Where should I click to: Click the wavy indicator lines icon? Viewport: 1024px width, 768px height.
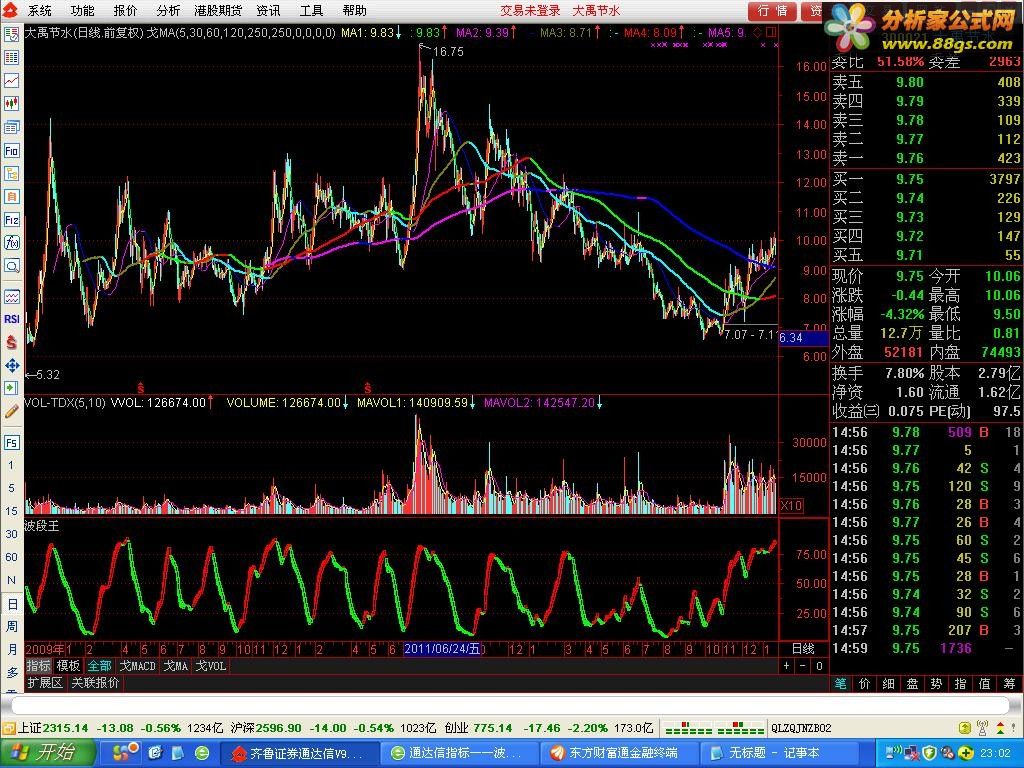[x=12, y=296]
